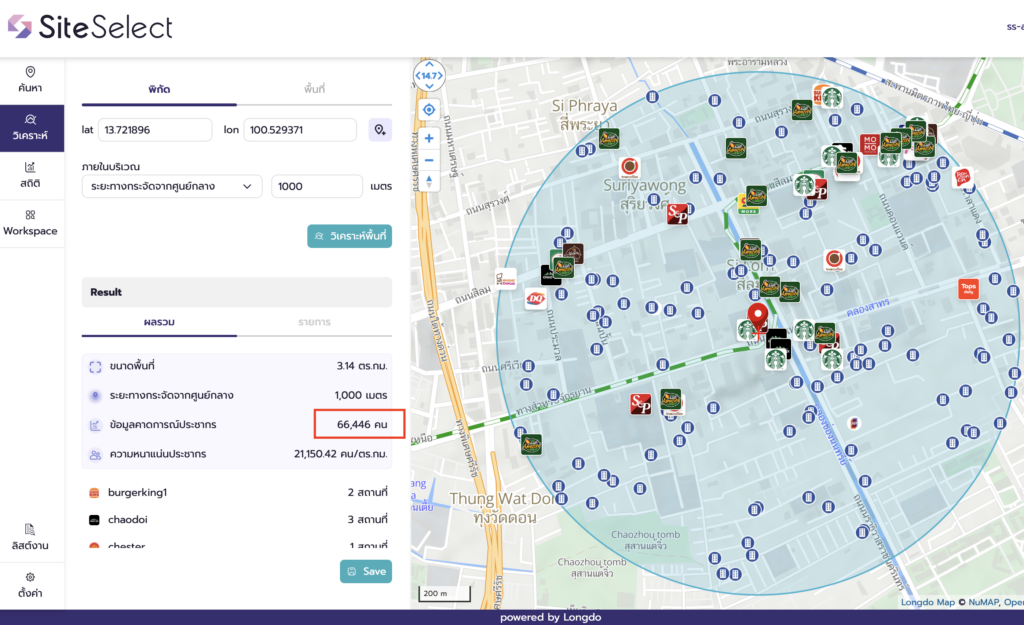1024x625 pixels.
Task: Pan the map right with the arrow
Action: (x=441, y=76)
